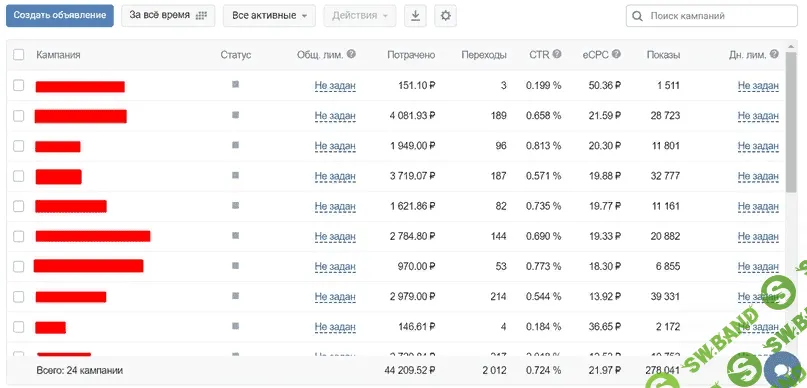Set total limit Не задан in 1 621.86 ₽ row
Viewport: 807px width, 388px height.
tap(335, 206)
